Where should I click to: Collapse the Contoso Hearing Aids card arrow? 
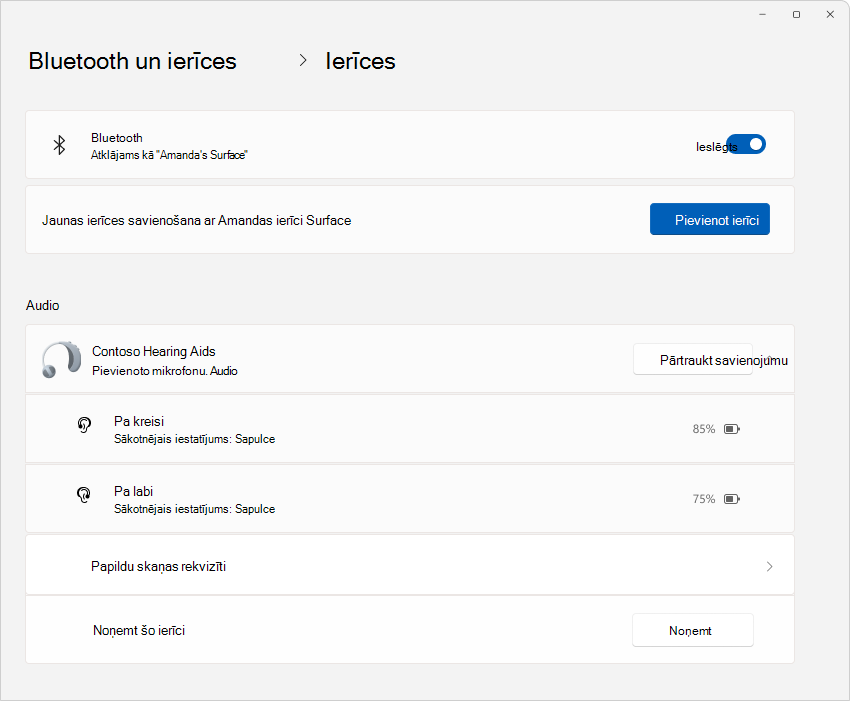769,358
